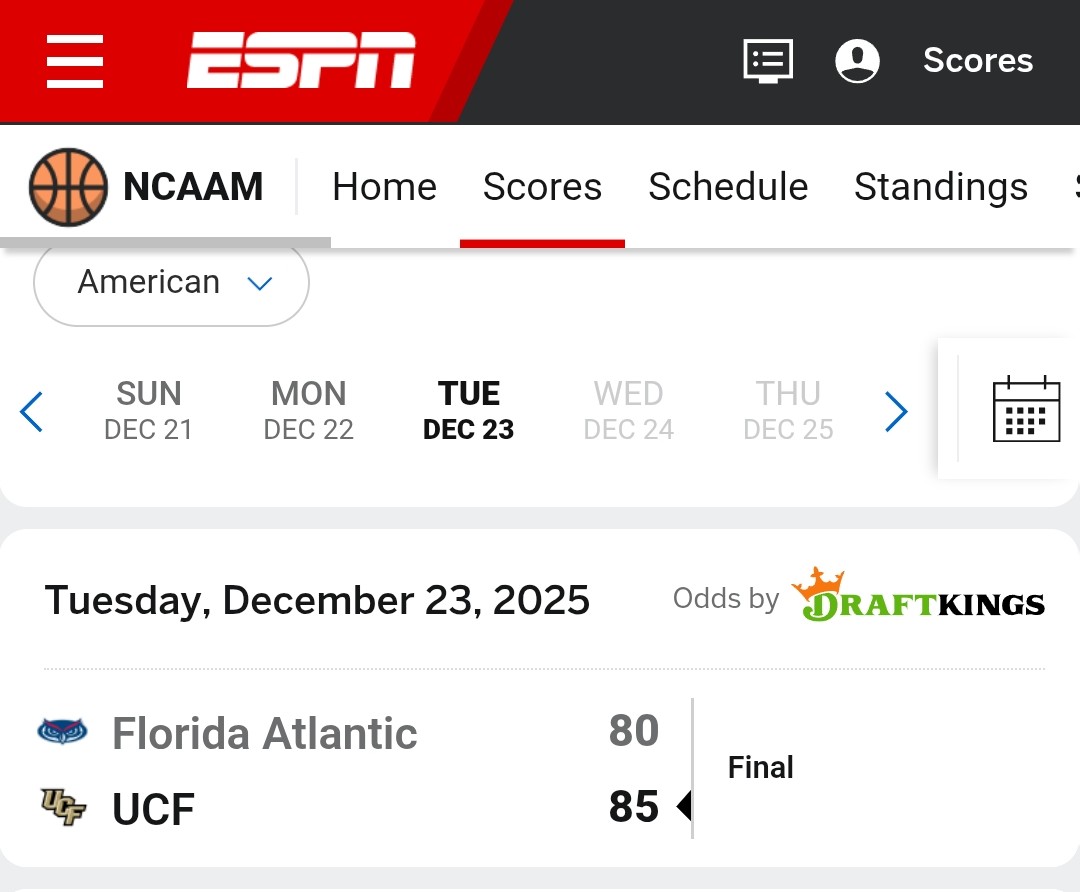The height and width of the screenshot is (892, 1080).
Task: Click the Final game status
Action: [x=760, y=768]
